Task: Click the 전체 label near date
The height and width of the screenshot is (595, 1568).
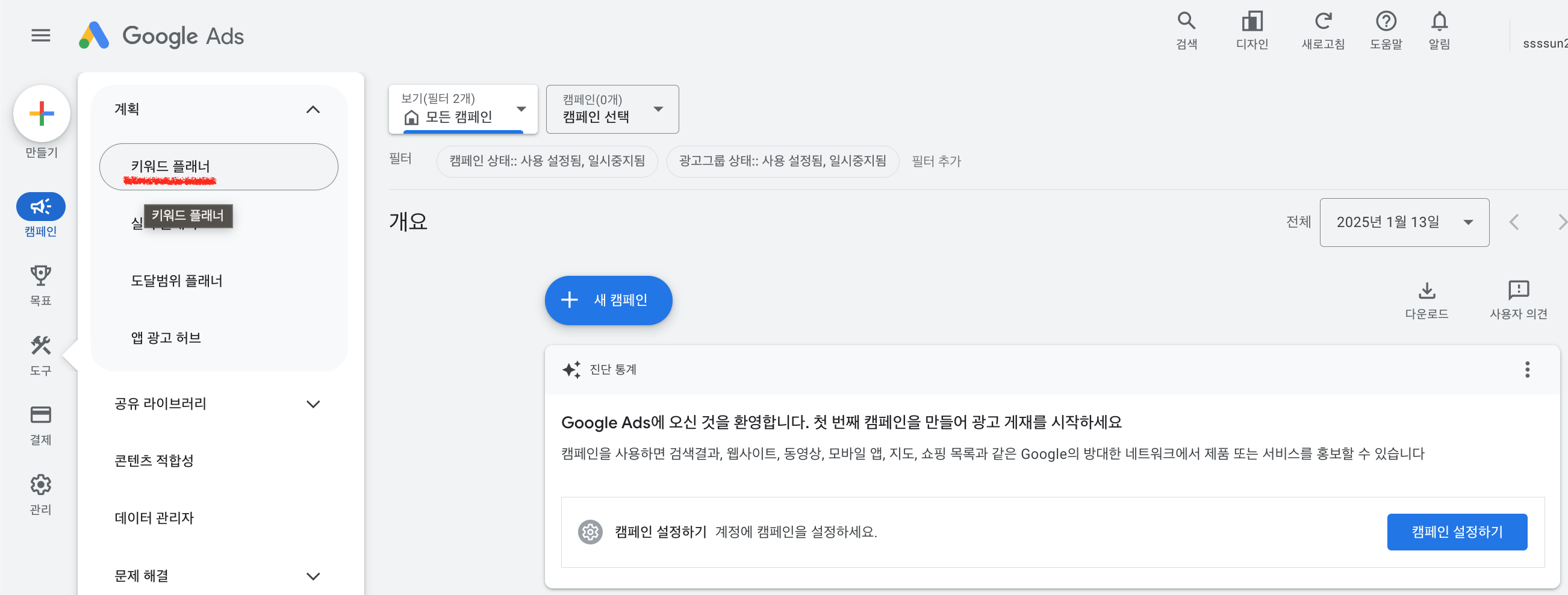Action: tap(1298, 222)
